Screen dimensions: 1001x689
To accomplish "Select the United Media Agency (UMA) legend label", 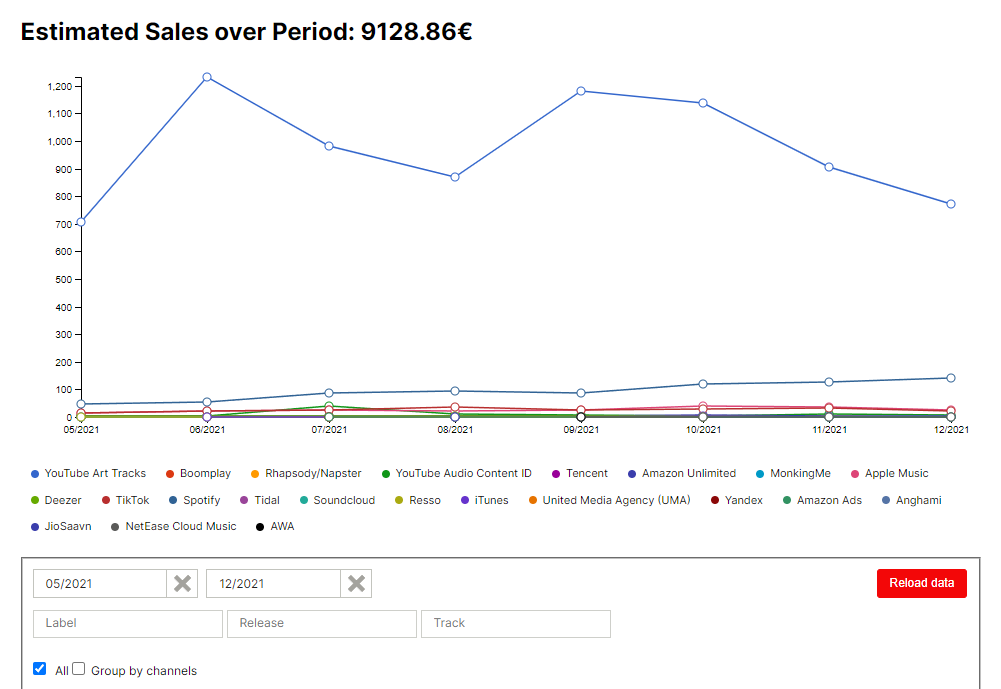I will click(x=617, y=500).
